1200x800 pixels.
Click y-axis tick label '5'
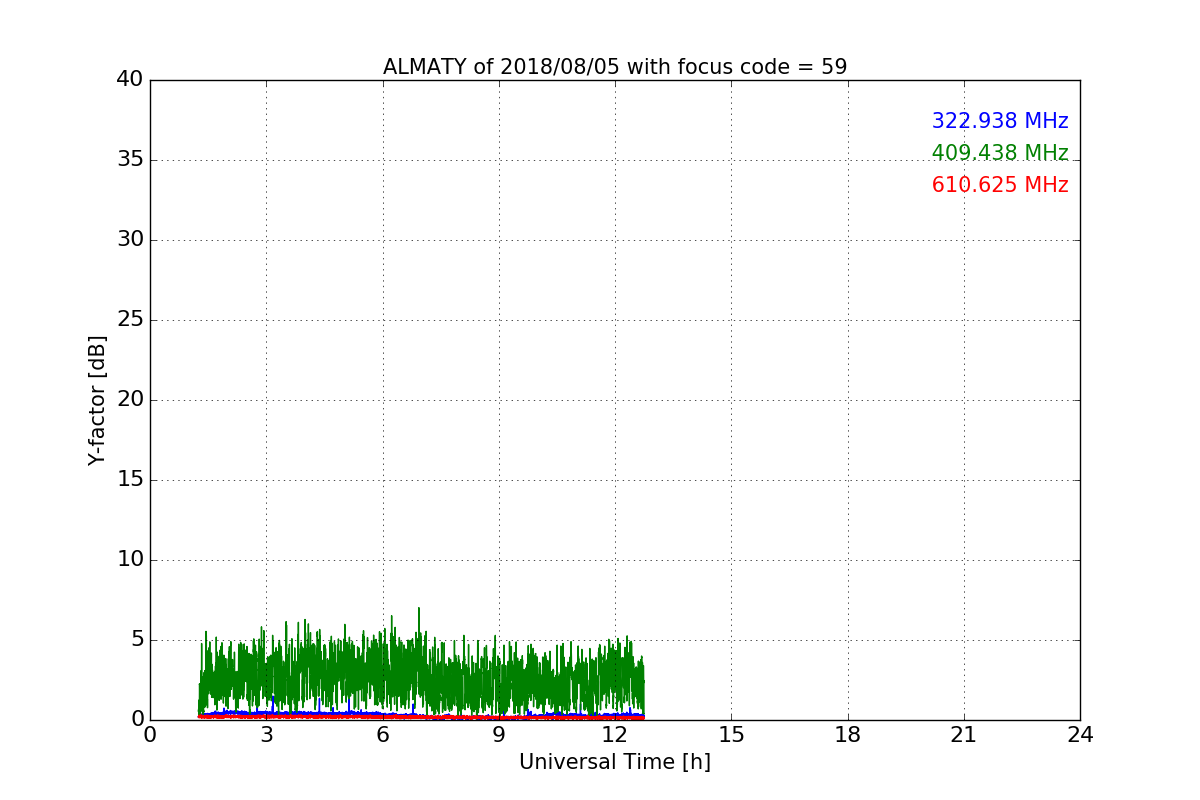click(x=136, y=640)
